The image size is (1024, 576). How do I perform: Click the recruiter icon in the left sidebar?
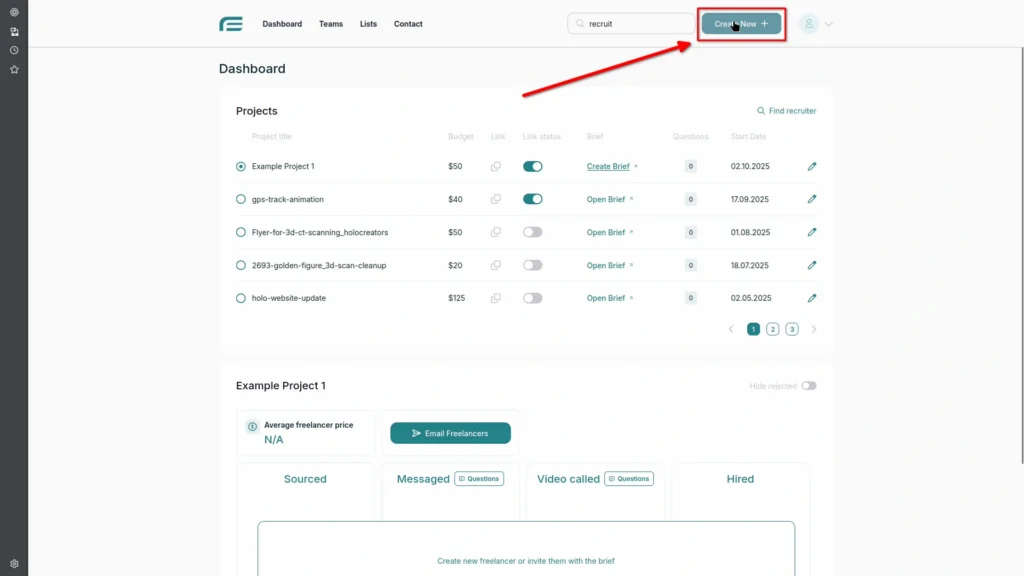[14, 31]
